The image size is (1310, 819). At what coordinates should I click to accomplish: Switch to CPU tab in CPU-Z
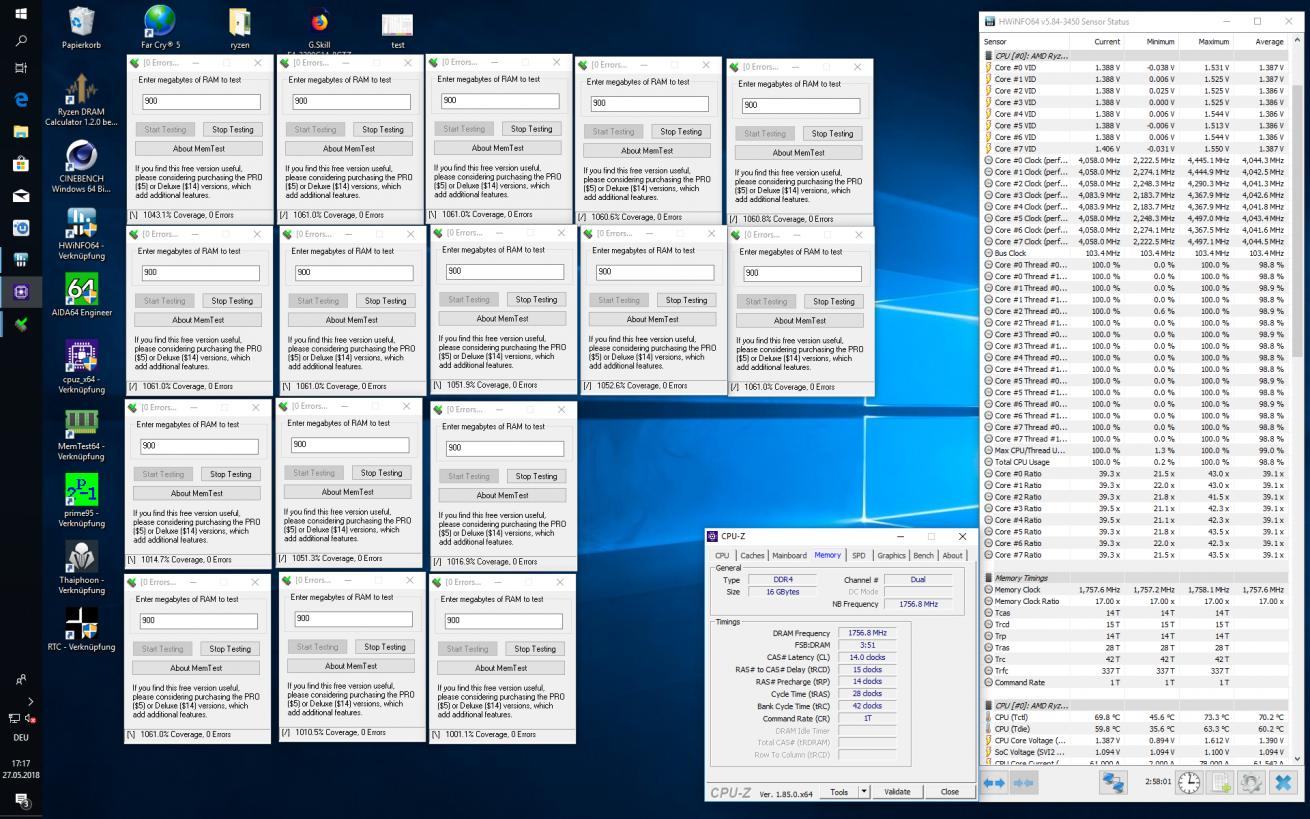(x=722, y=555)
